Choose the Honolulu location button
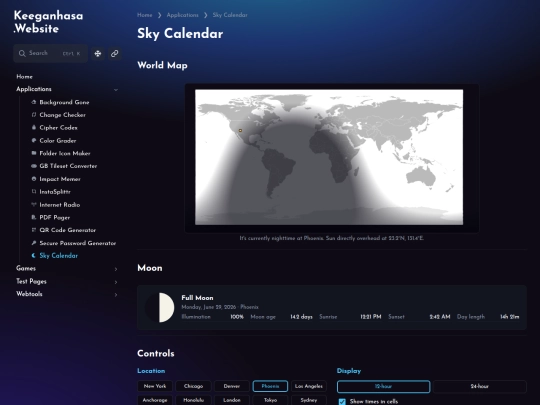 pos(193,400)
